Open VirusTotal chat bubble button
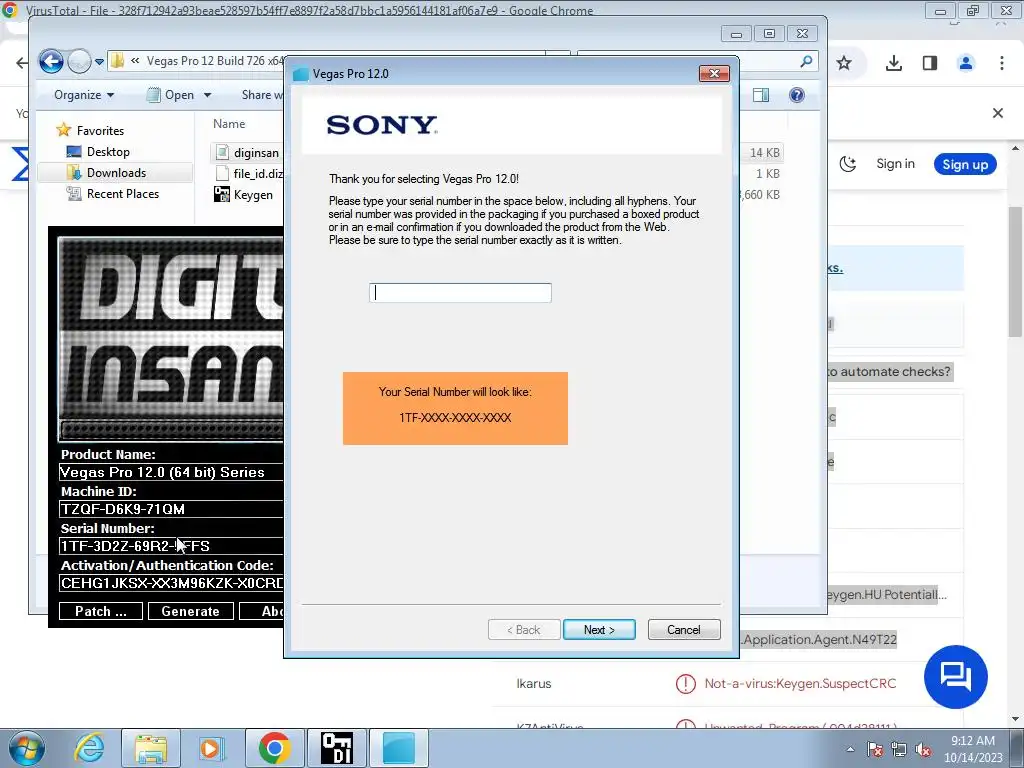This screenshot has width=1024, height=768. 955,677
